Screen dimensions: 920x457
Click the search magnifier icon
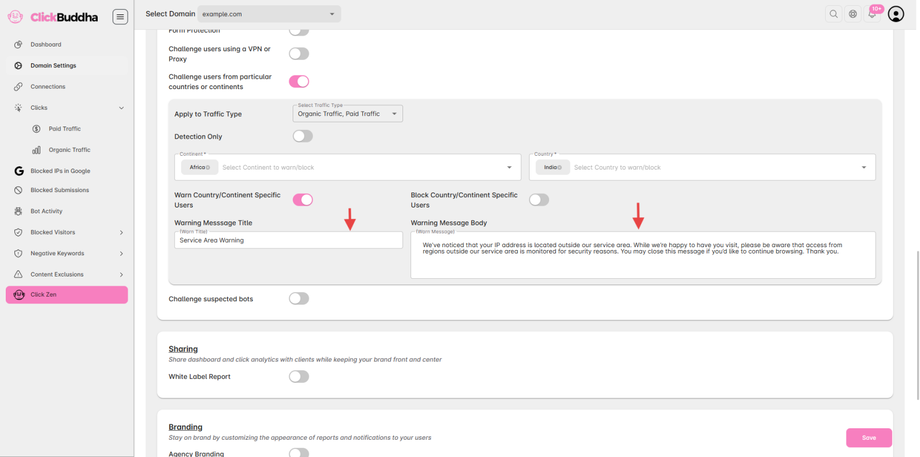click(x=833, y=14)
